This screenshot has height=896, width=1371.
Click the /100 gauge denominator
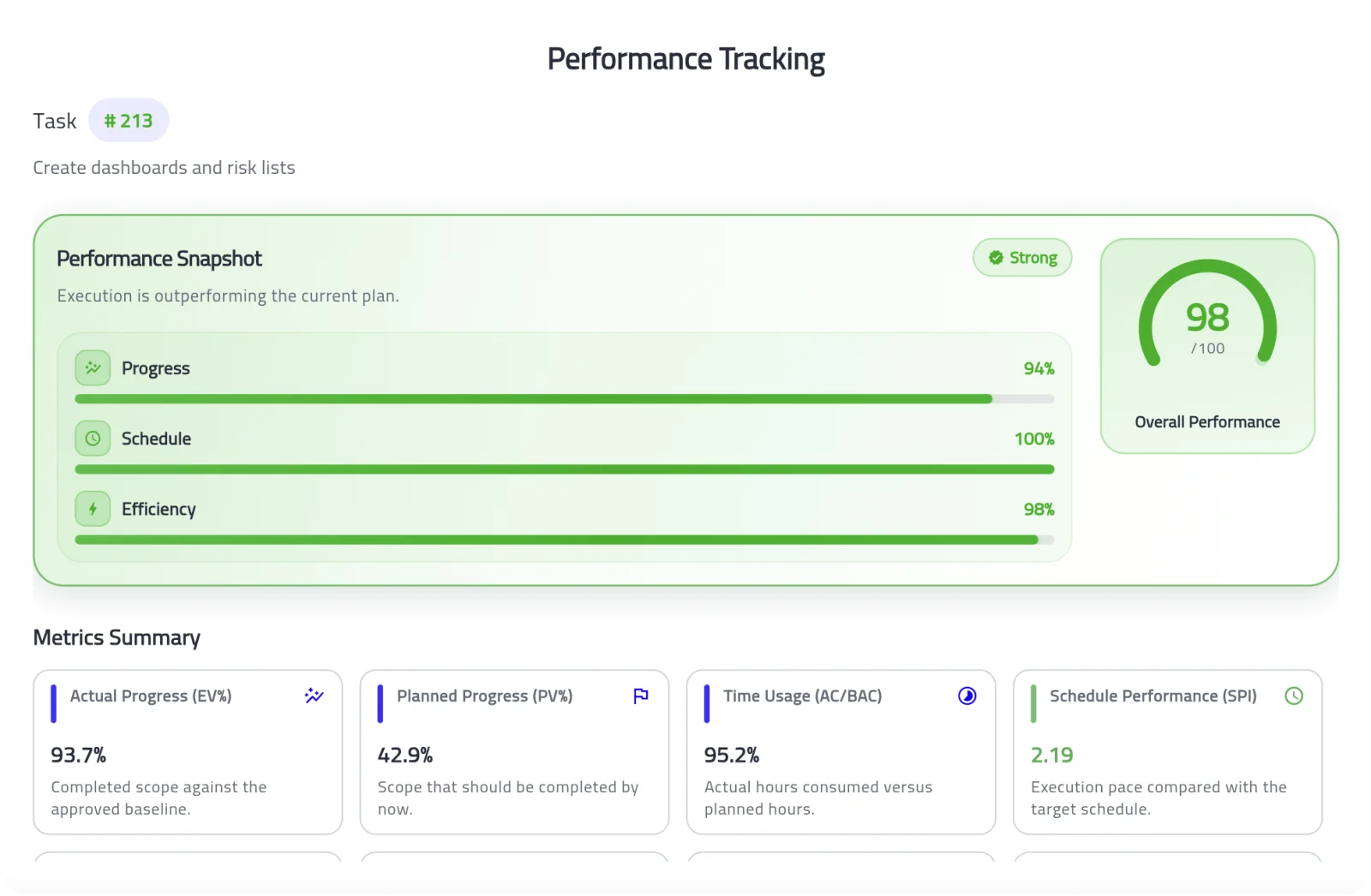coord(1207,349)
